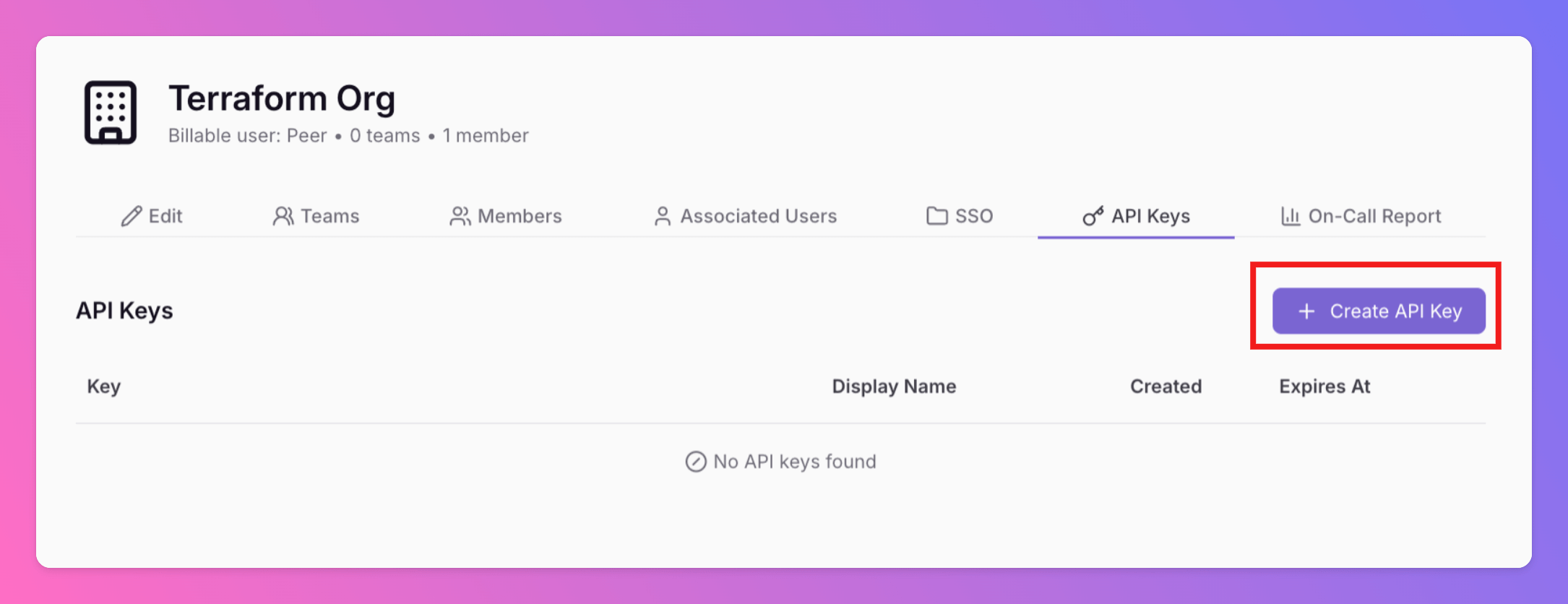Click the folder icon beside SSO
The height and width of the screenshot is (604, 1568).
937,216
